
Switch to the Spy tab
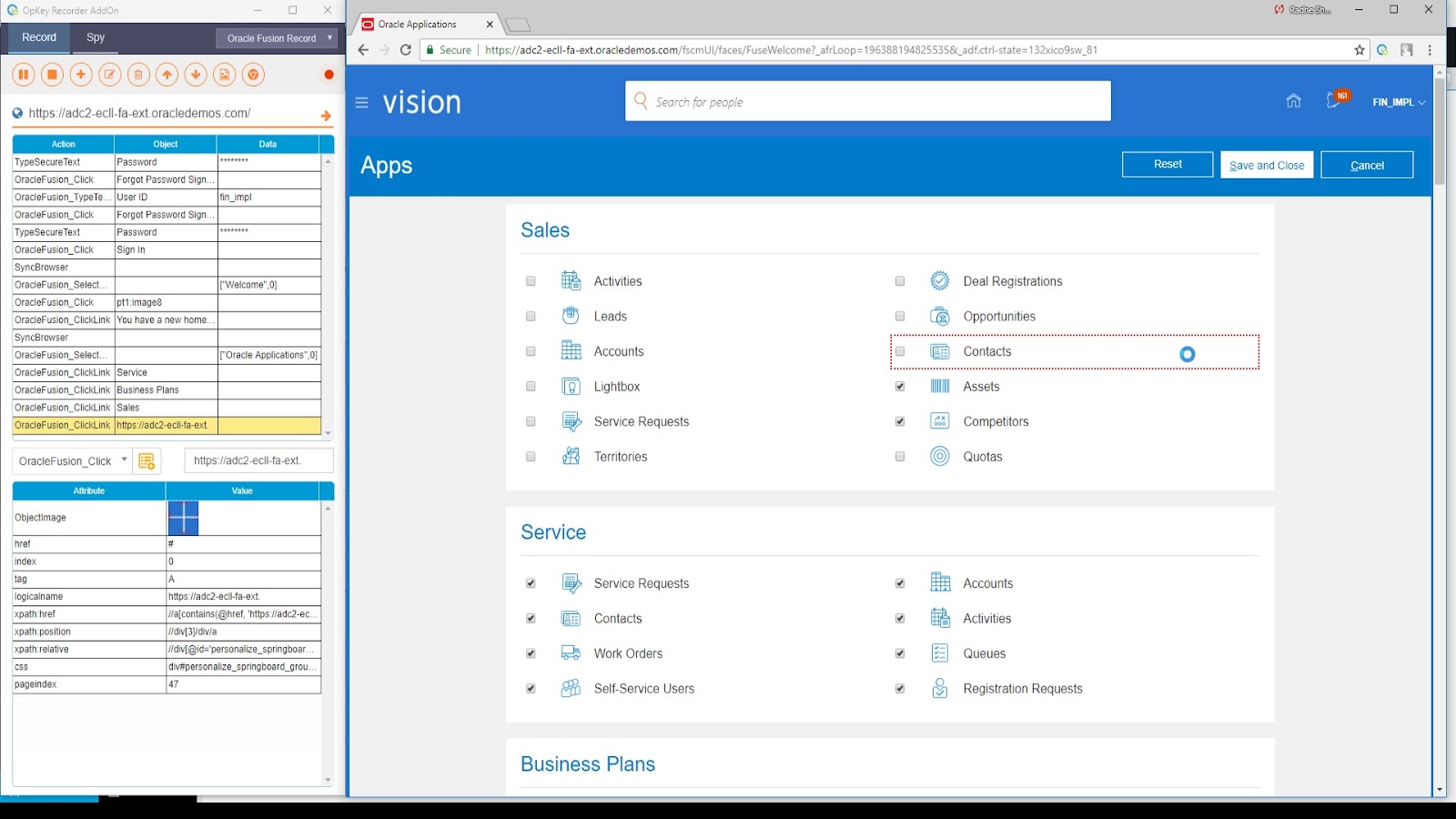coord(96,37)
